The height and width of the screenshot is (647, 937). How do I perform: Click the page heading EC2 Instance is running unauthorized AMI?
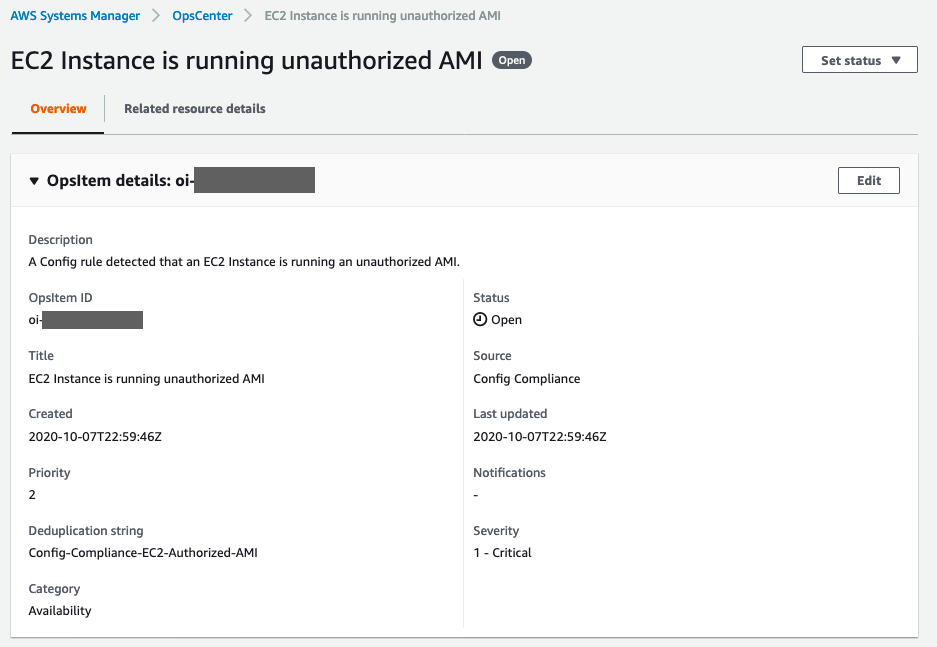[x=244, y=60]
